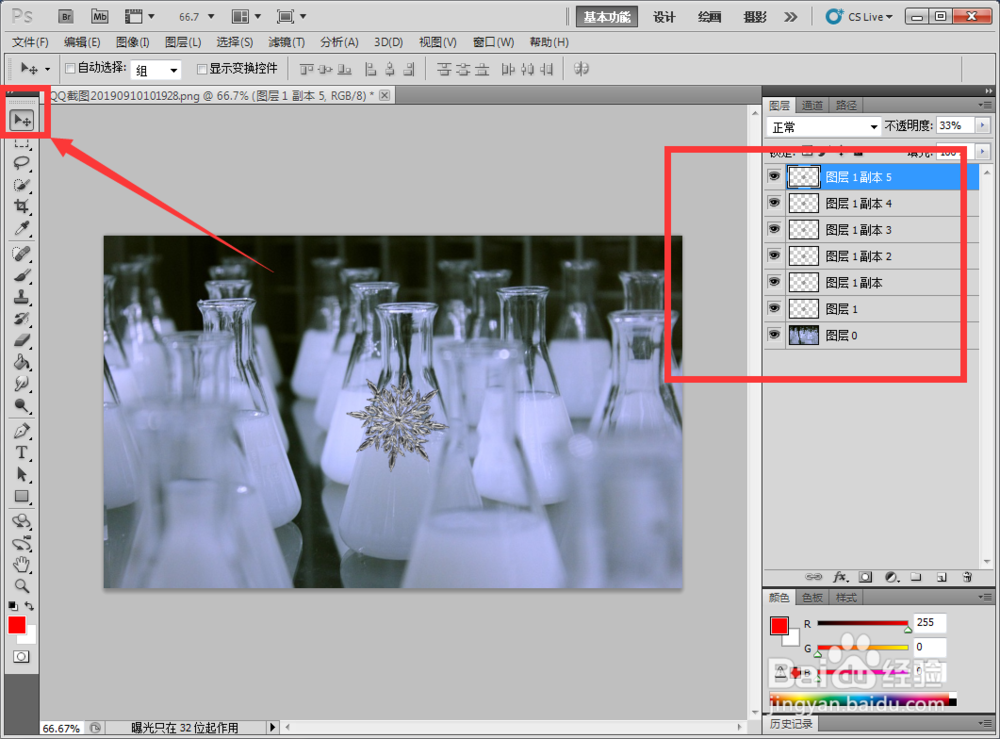Select the Pen tool
This screenshot has height=739, width=1000.
(x=22, y=428)
